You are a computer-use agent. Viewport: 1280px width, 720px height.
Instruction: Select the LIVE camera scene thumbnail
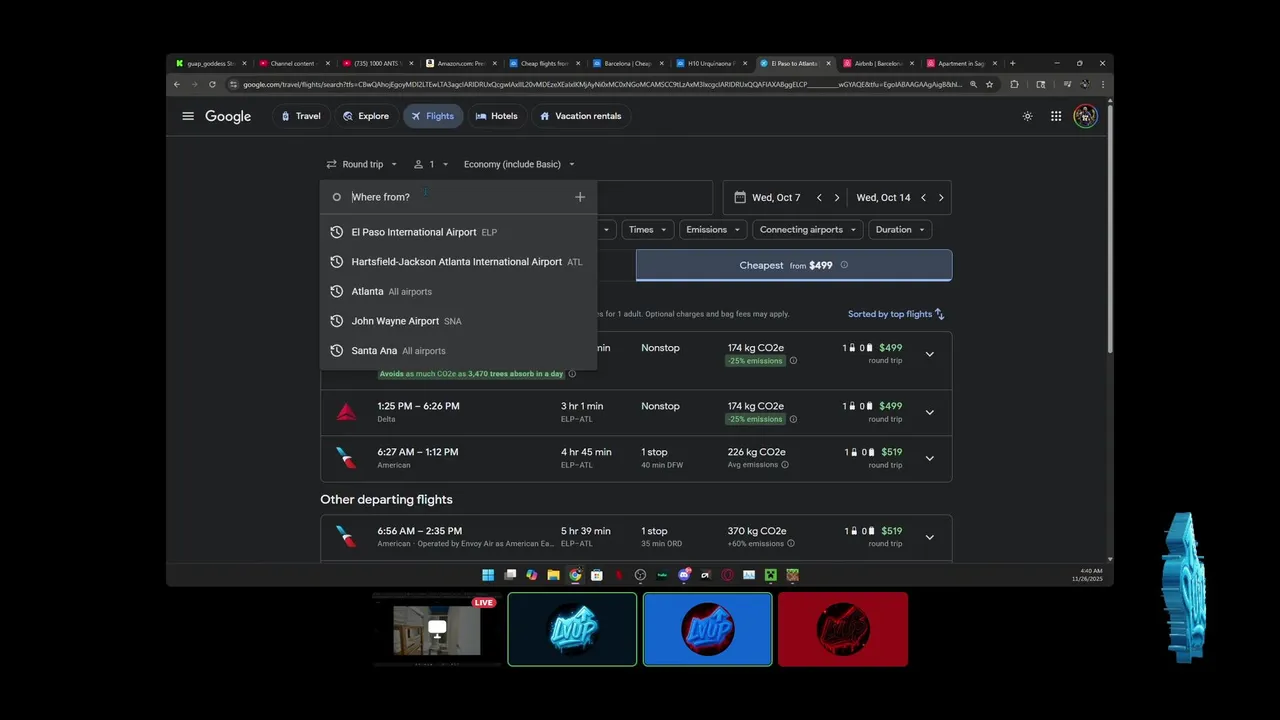click(437, 629)
